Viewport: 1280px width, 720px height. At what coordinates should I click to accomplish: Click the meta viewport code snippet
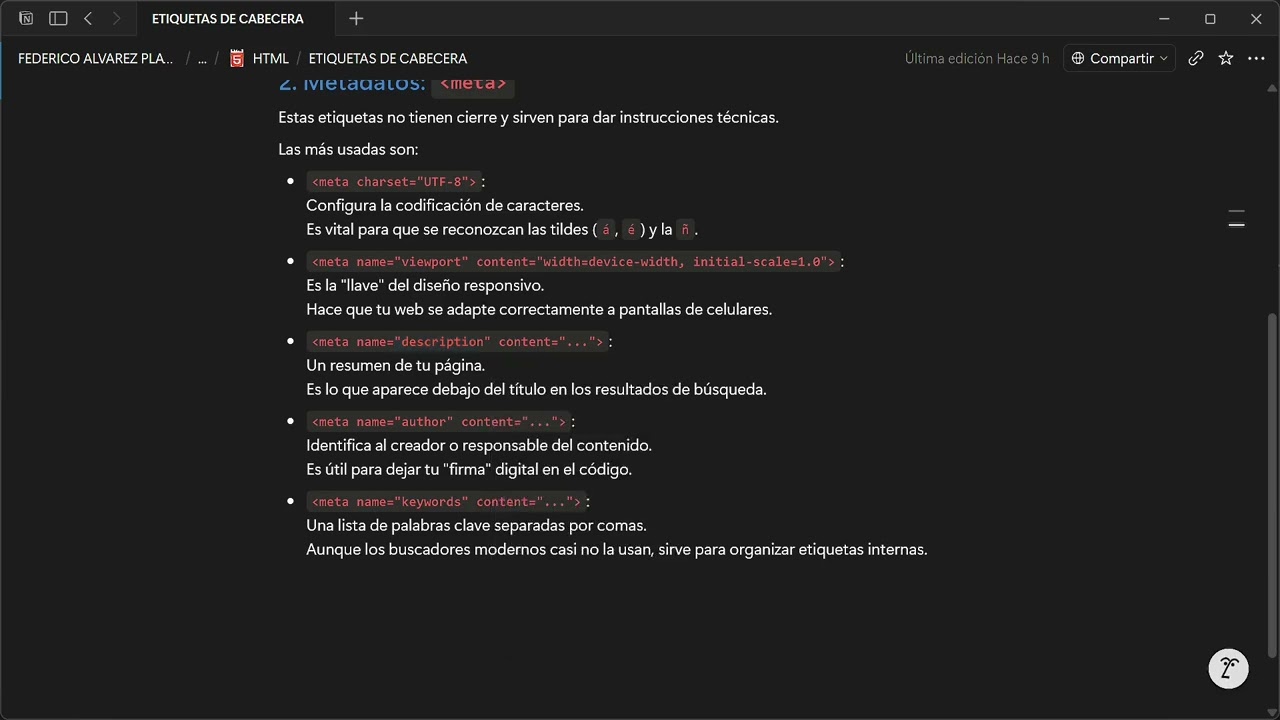573,261
